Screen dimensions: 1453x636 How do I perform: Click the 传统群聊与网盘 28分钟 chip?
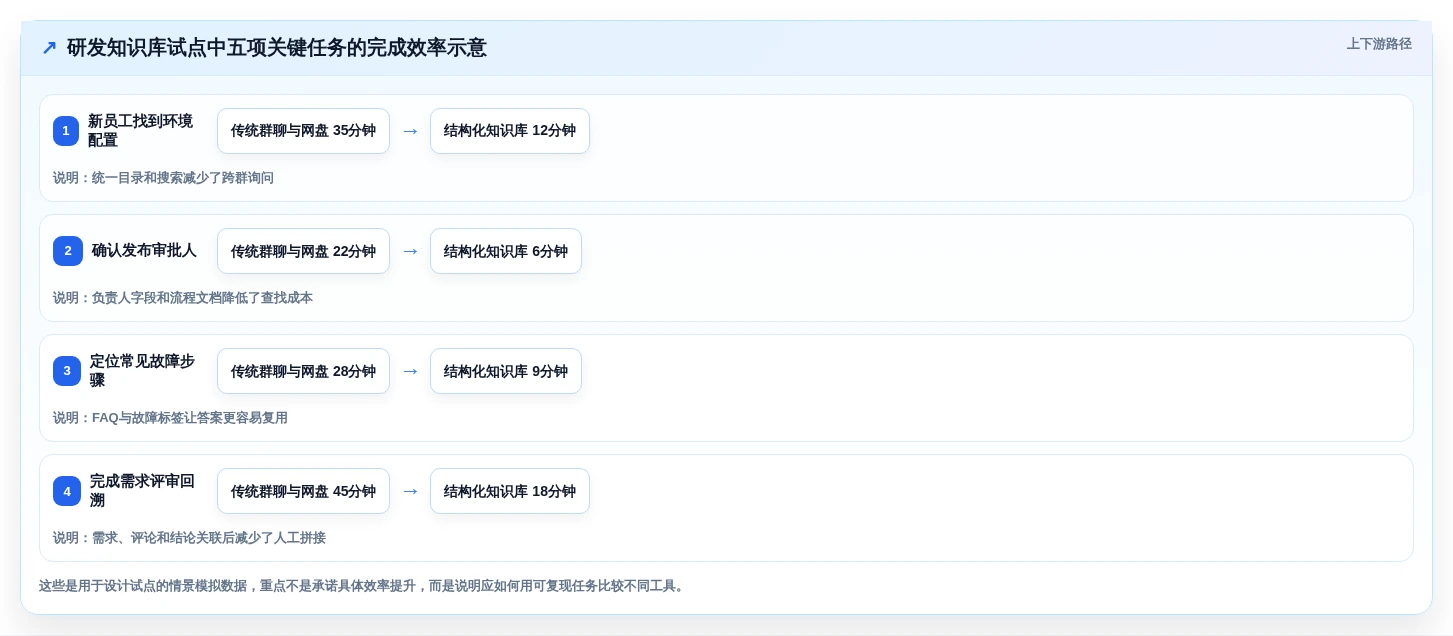coord(303,371)
